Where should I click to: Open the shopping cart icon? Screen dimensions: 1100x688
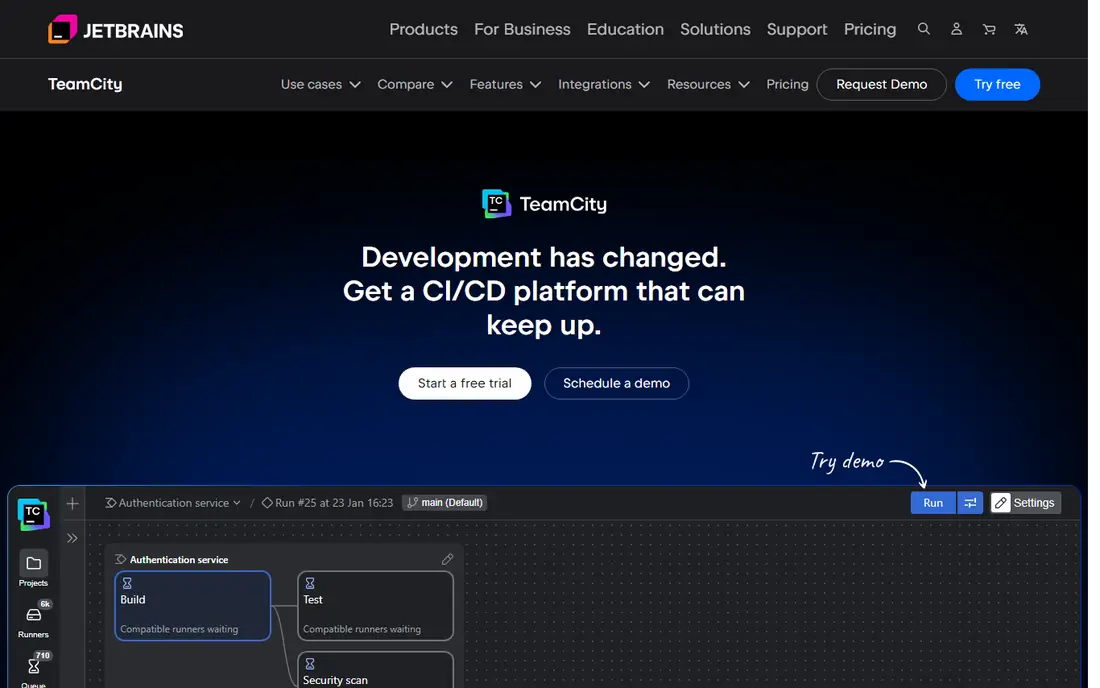(x=988, y=29)
